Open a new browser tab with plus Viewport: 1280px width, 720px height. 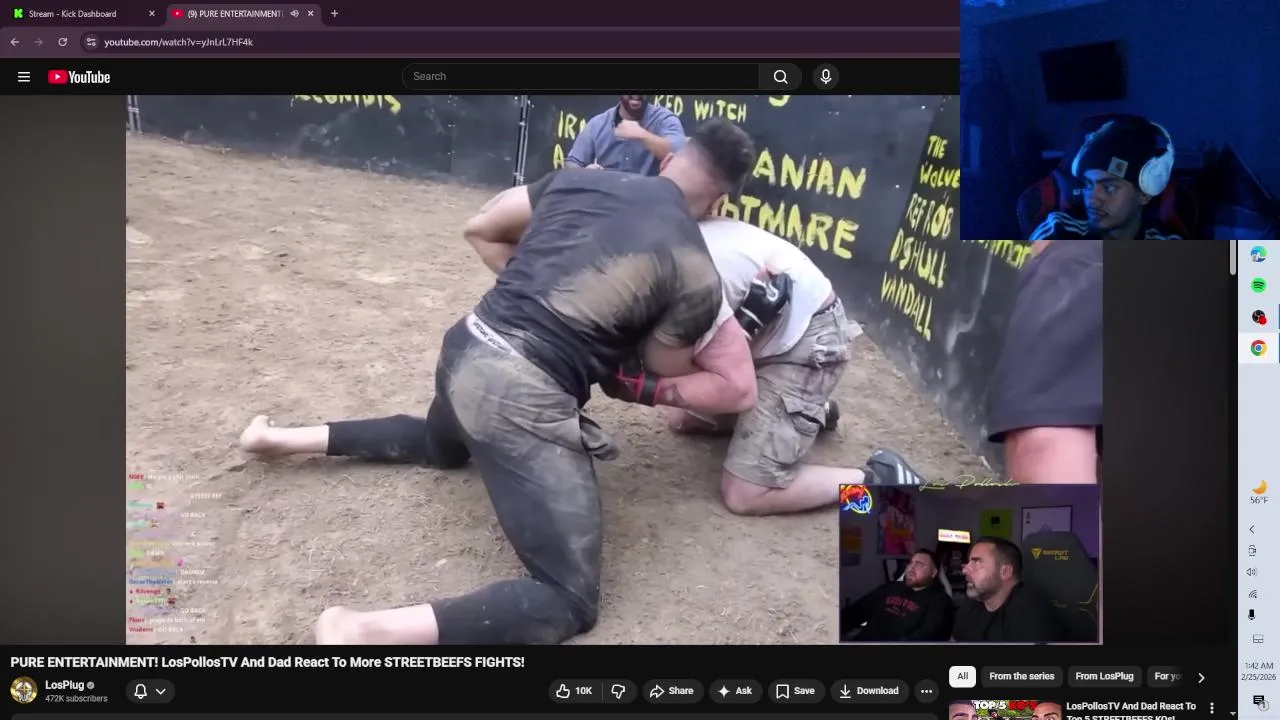coord(334,14)
